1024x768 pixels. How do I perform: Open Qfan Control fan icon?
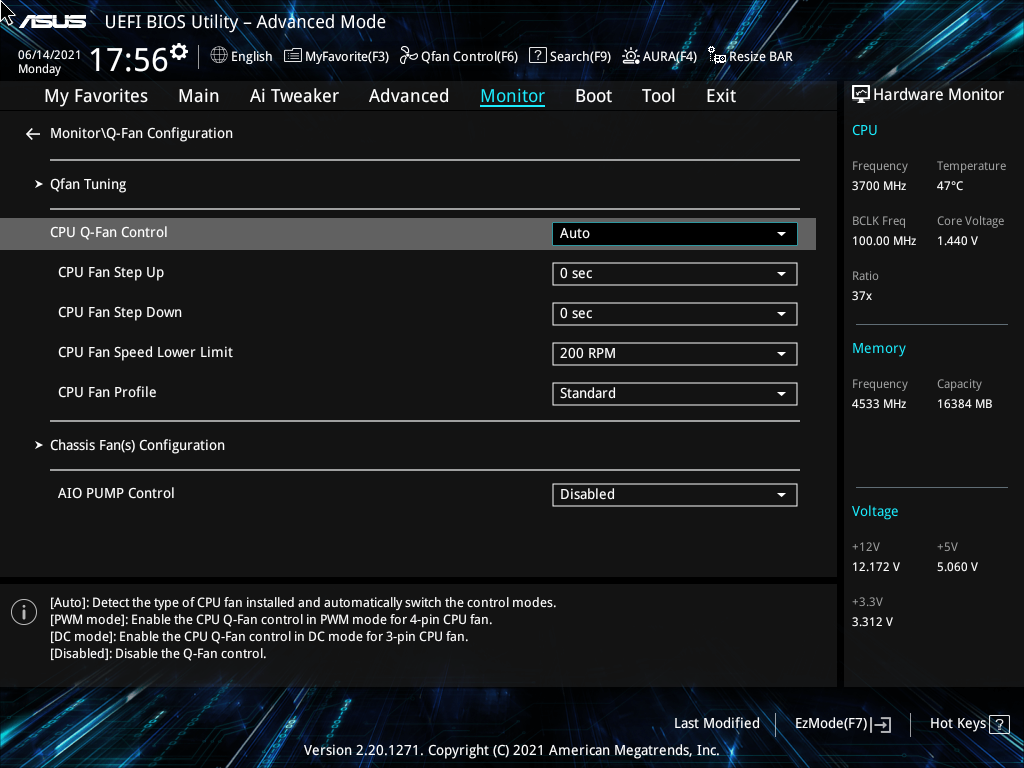409,56
